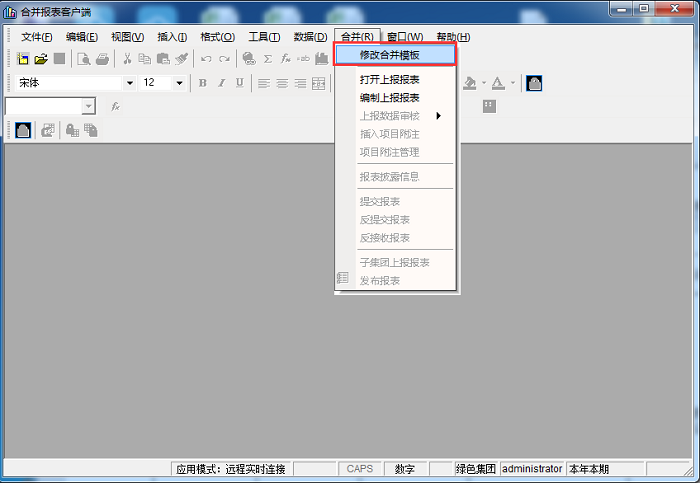
Task: Click the CAPS status bar indicator
Action: tap(359, 469)
